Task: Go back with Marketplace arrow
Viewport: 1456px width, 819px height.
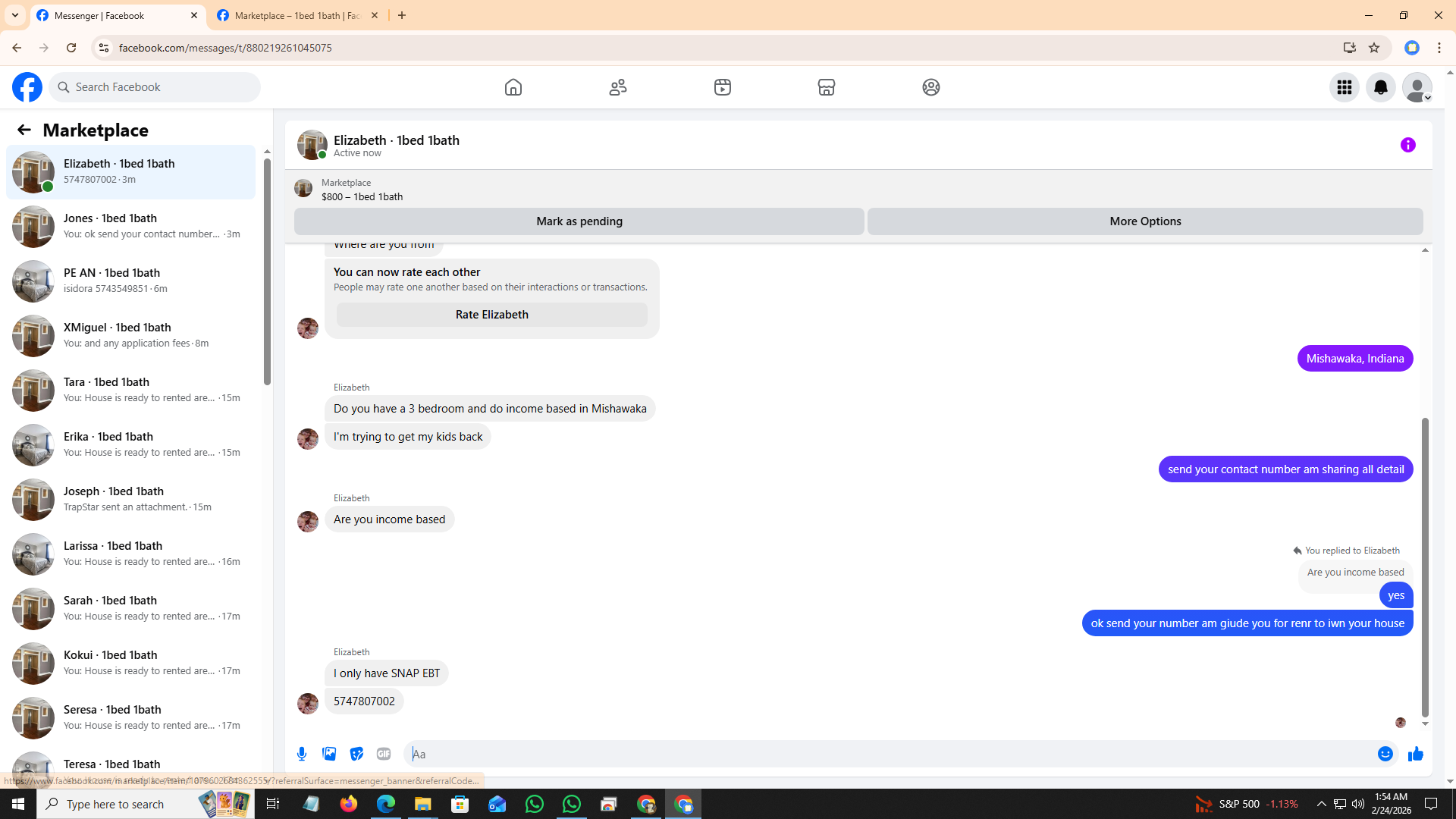Action: (24, 130)
